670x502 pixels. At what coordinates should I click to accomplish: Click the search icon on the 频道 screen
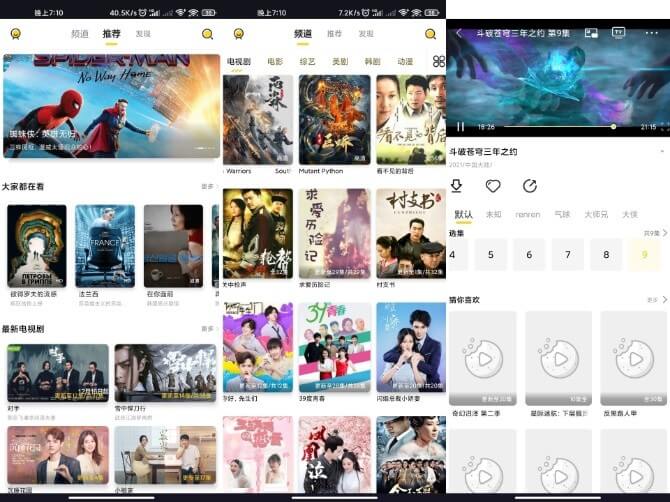coord(430,34)
